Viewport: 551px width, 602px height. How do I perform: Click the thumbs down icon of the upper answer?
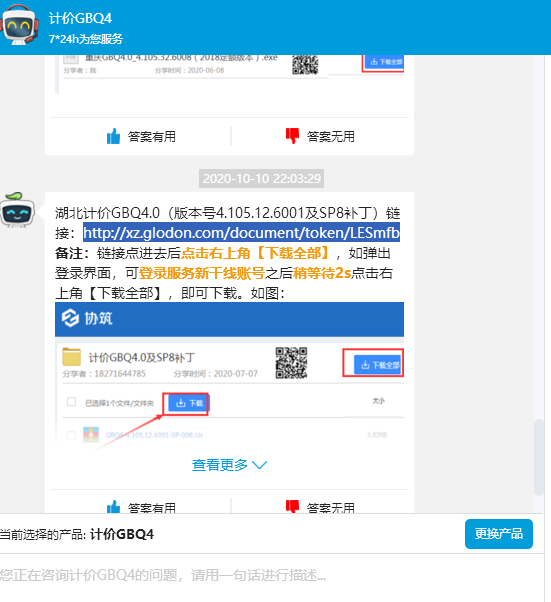point(292,136)
